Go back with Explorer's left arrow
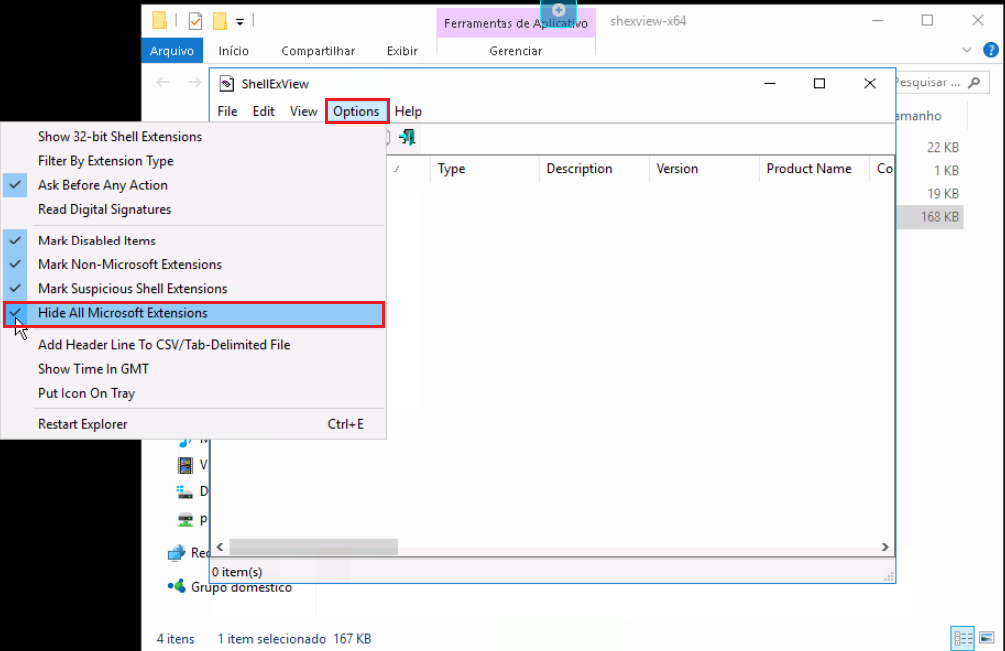Screen dimensions: 1005x651 click(163, 82)
